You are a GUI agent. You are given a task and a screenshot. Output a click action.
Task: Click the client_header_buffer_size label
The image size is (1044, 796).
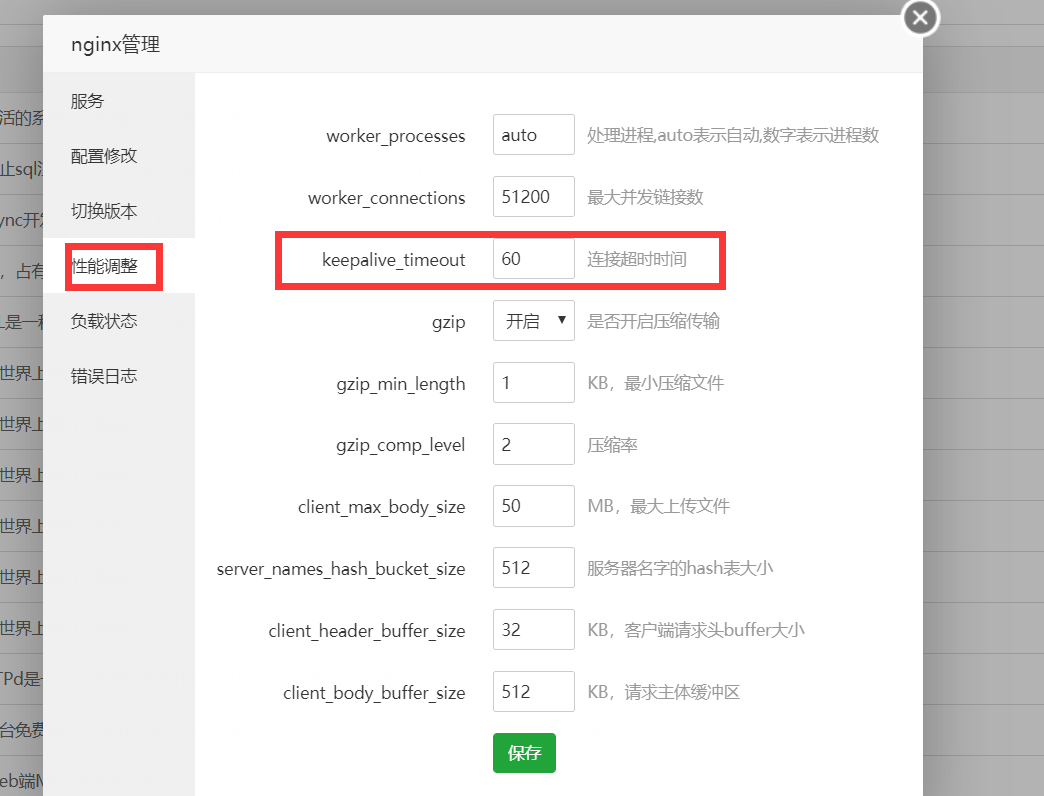coord(367,631)
